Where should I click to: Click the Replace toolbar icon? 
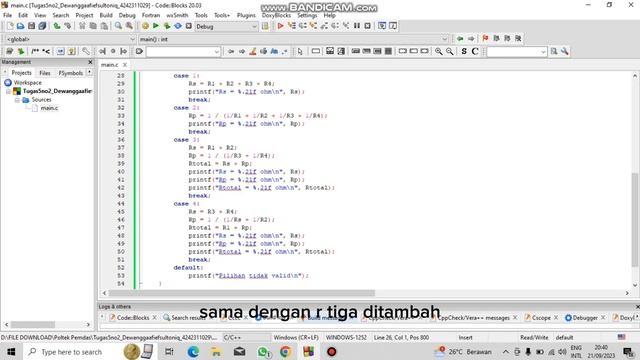[x=129, y=26]
